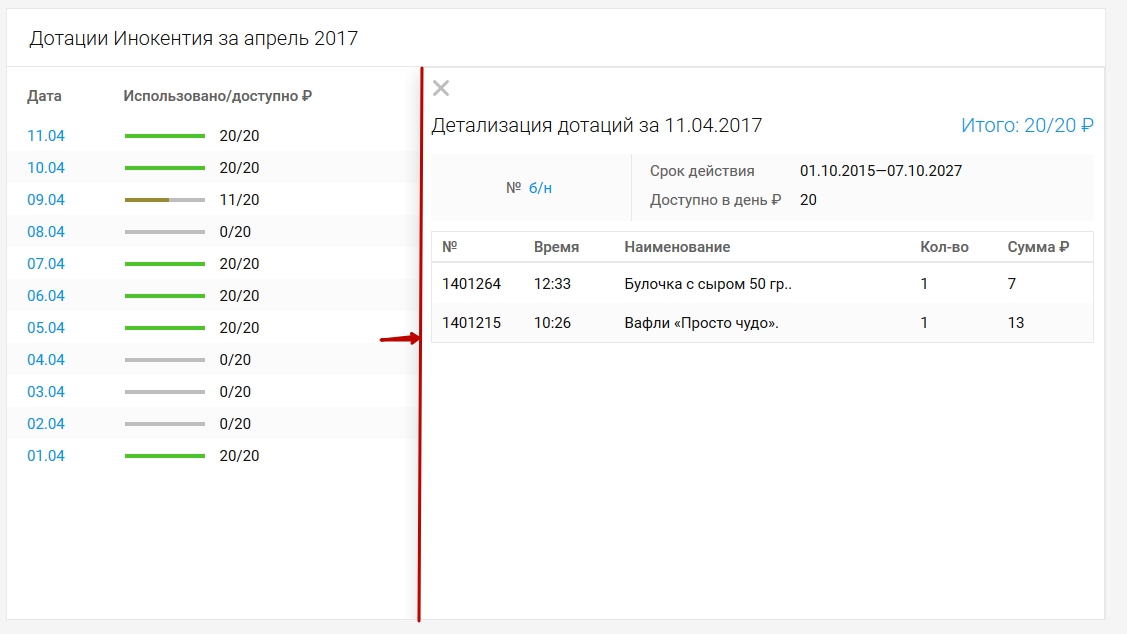Open the 05.04 date link

click(46, 328)
